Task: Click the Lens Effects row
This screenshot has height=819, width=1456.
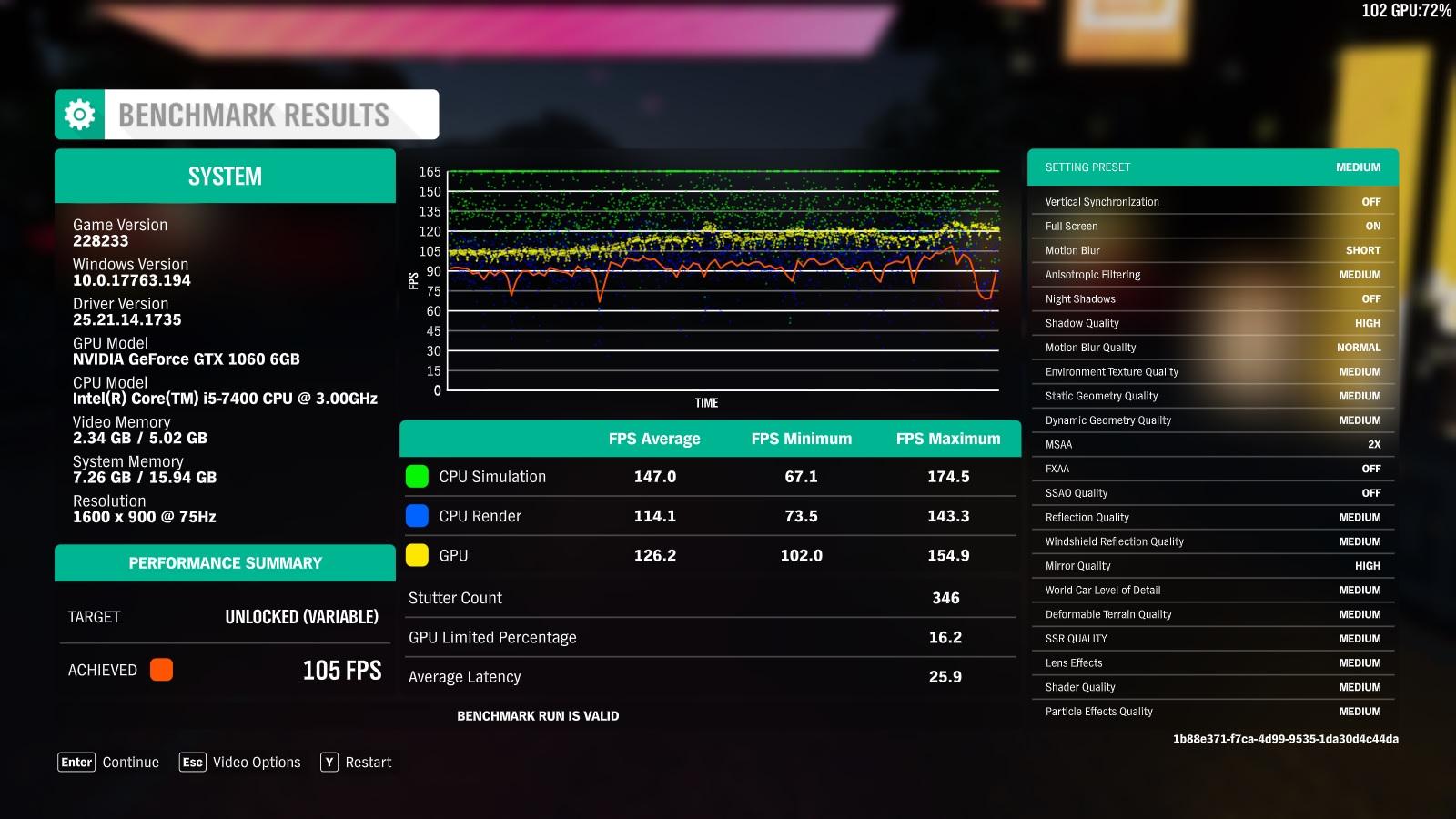Action: pos(1213,662)
